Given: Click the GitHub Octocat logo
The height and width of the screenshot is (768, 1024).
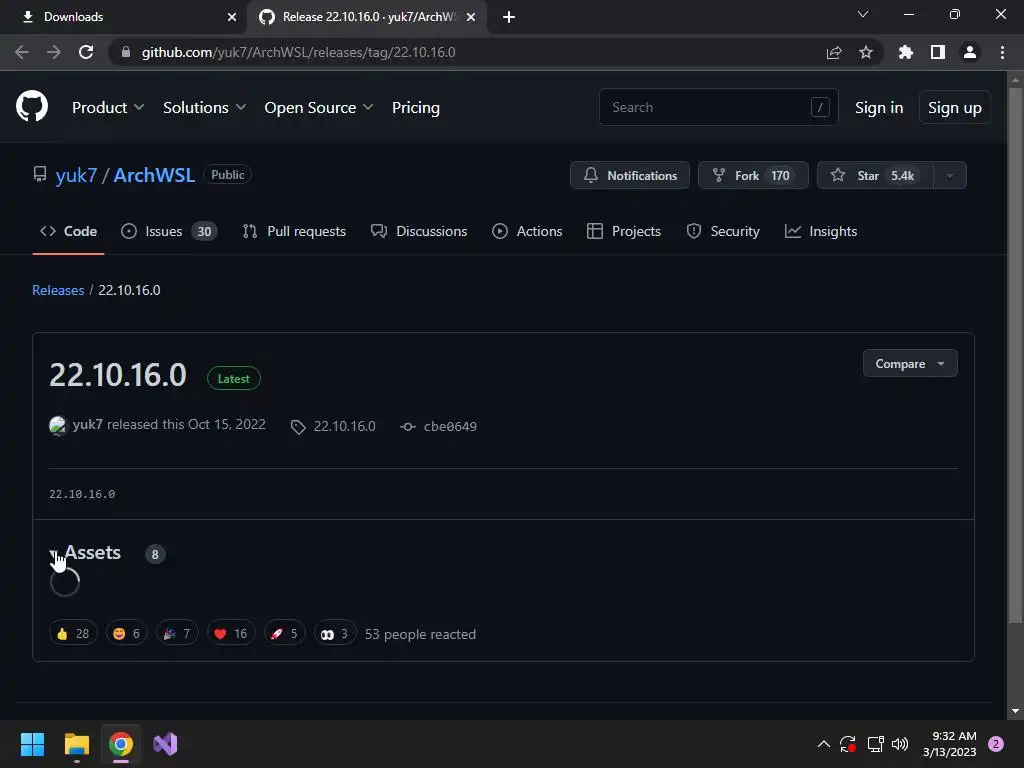Looking at the screenshot, I should click(32, 106).
